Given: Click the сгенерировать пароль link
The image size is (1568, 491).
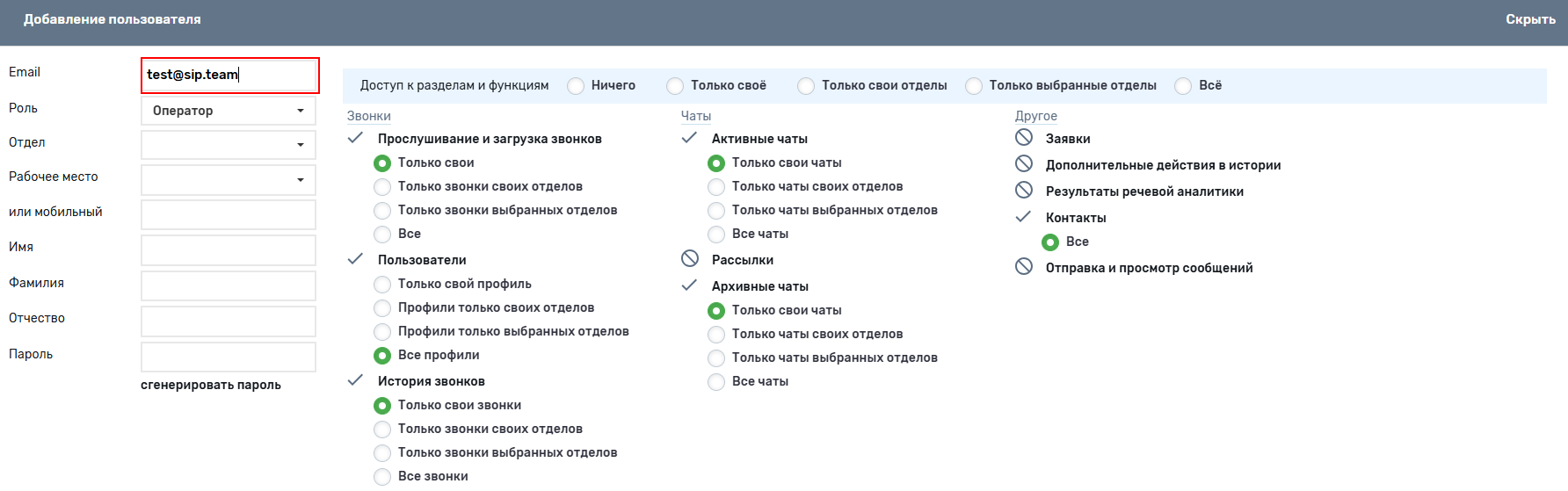Looking at the screenshot, I should coord(211,385).
